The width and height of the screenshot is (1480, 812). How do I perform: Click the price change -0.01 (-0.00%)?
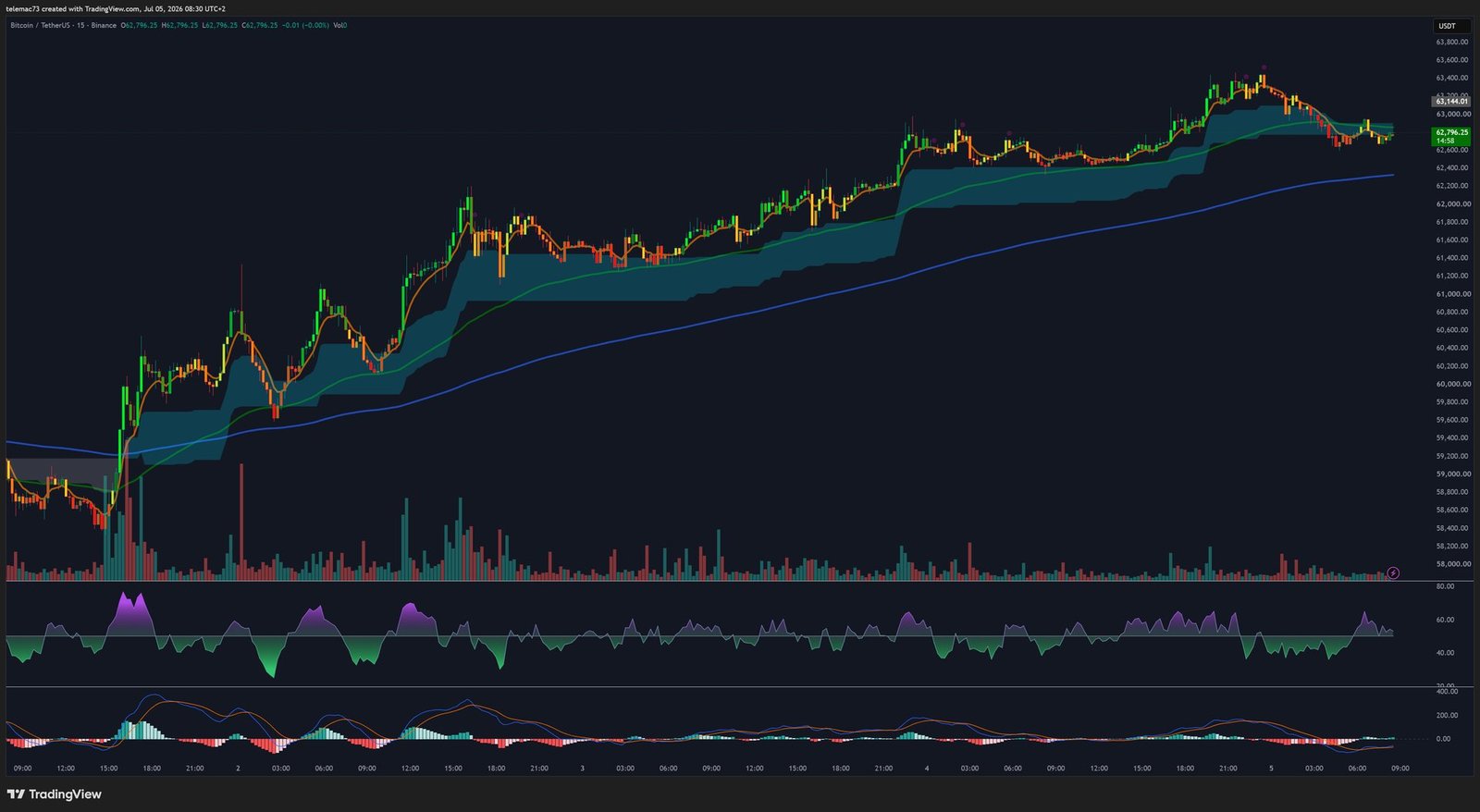click(305, 25)
